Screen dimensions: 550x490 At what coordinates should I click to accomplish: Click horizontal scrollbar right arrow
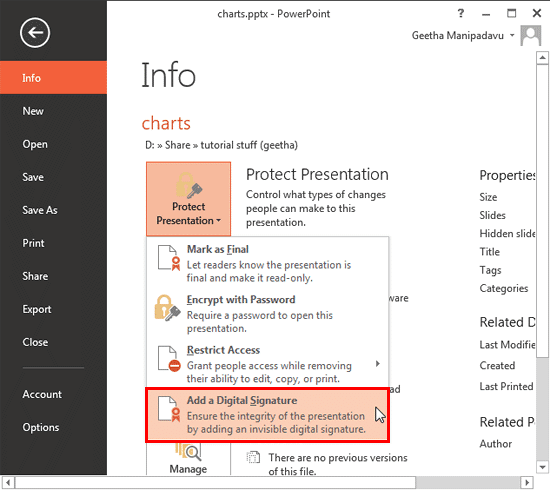pos(526,482)
